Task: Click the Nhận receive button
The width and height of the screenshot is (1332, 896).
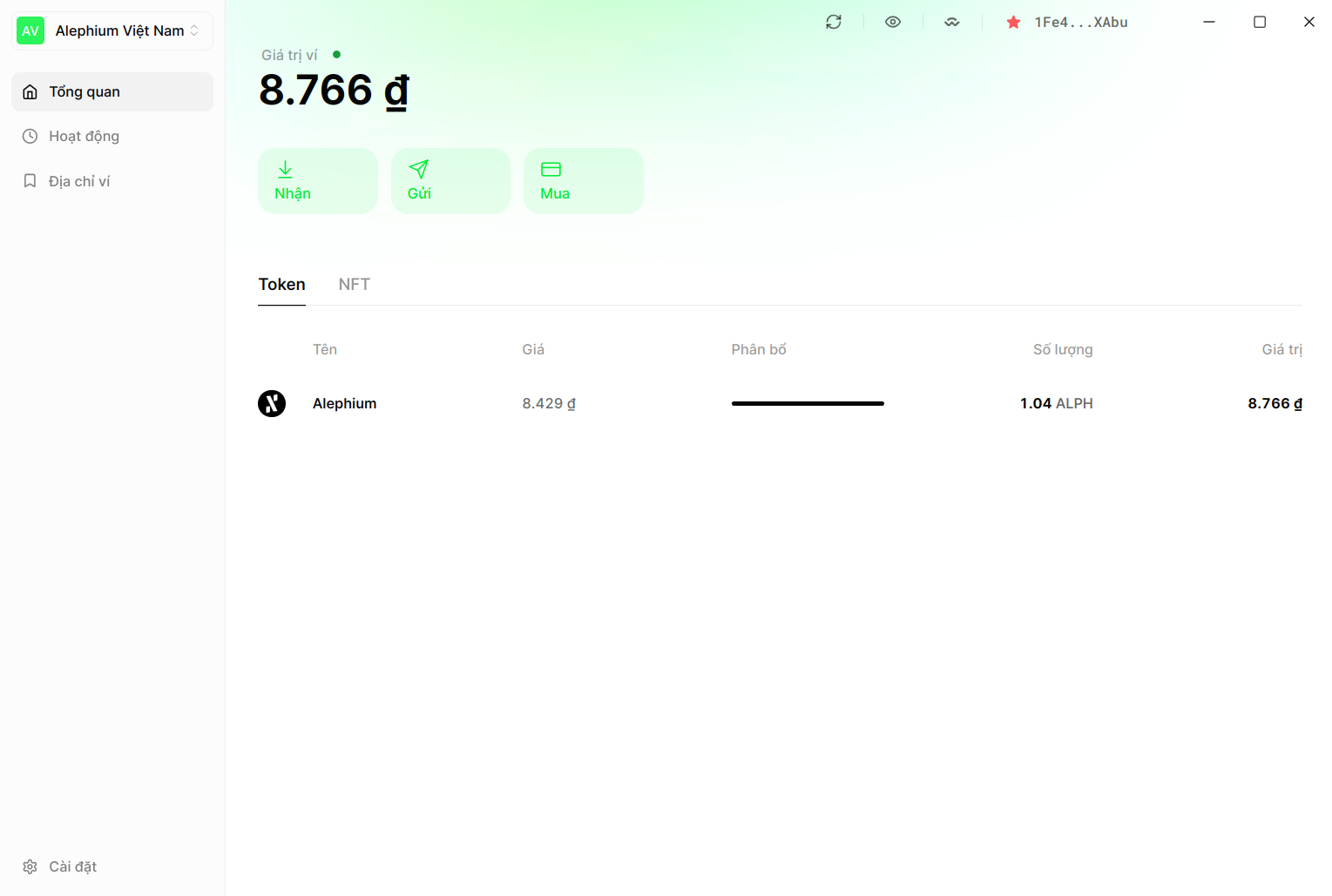Action: 318,181
